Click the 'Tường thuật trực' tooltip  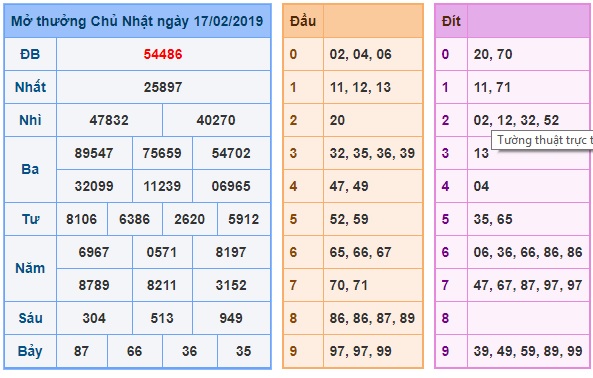(542, 140)
